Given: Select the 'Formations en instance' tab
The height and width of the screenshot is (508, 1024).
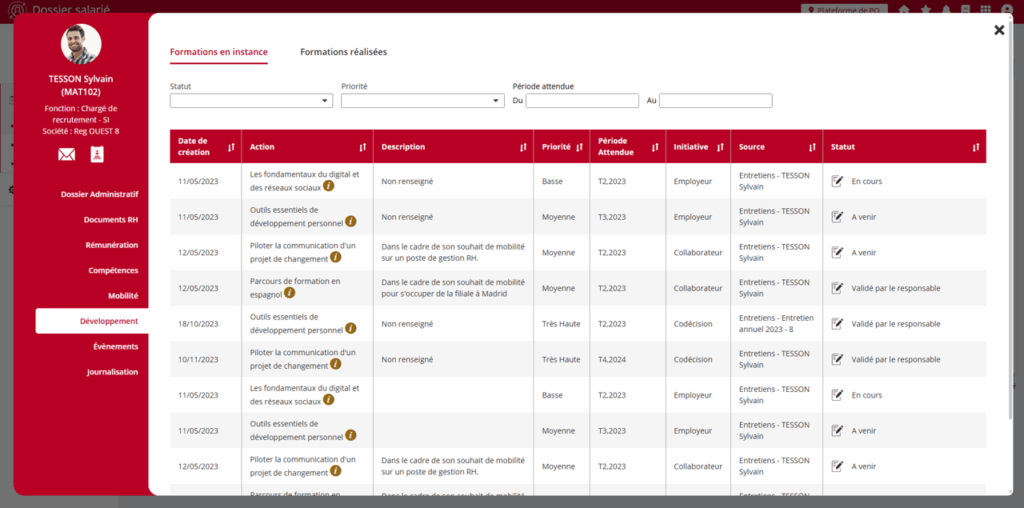Looking at the screenshot, I should pos(218,52).
